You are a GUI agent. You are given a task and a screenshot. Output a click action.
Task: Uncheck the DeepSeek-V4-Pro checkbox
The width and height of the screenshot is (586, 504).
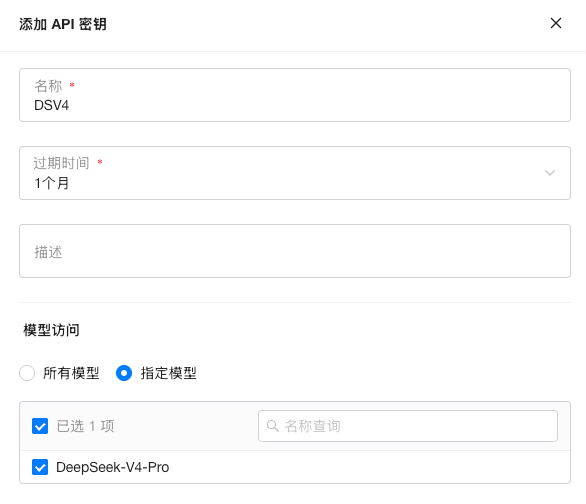point(40,467)
